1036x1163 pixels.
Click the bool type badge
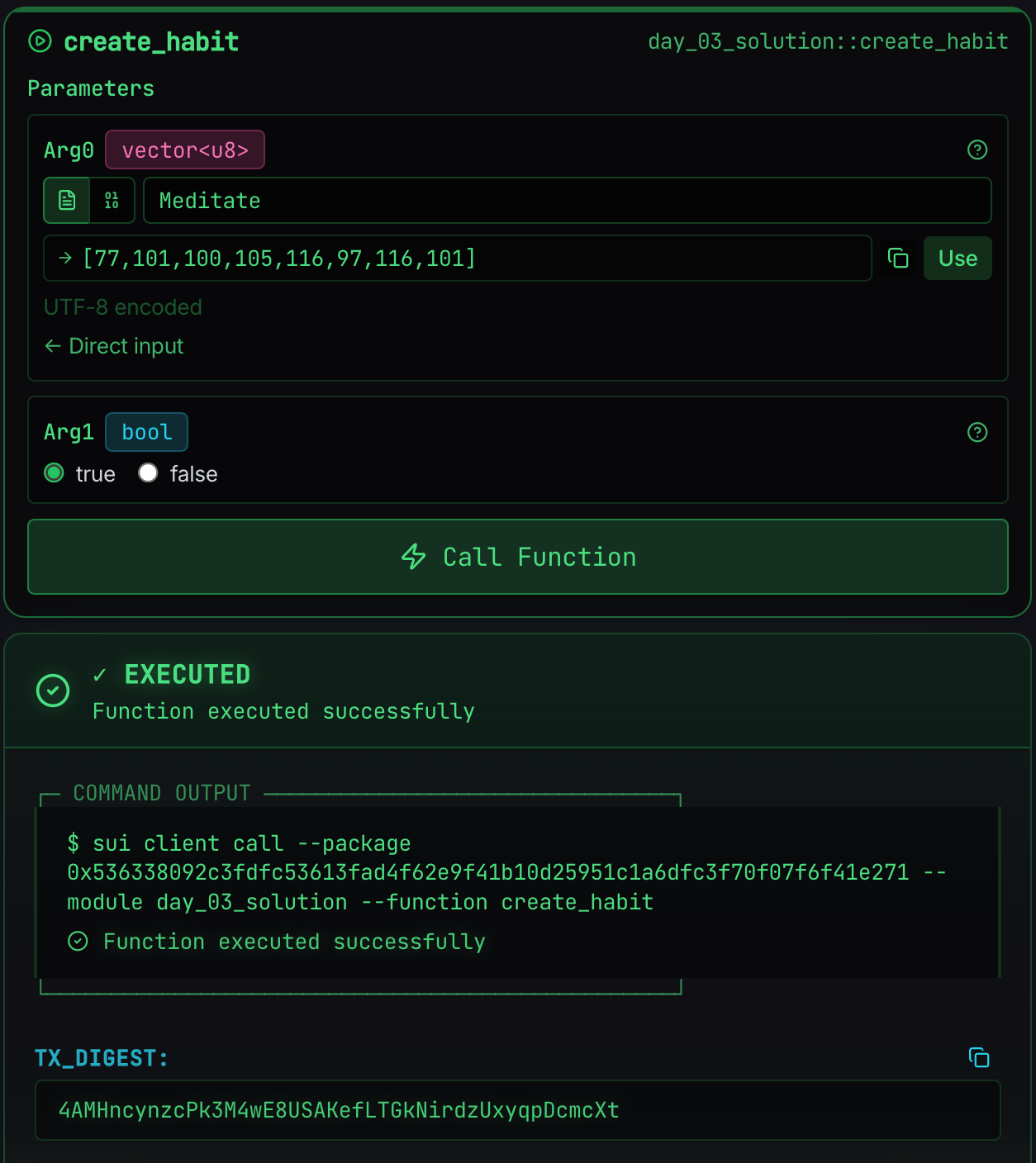146,432
